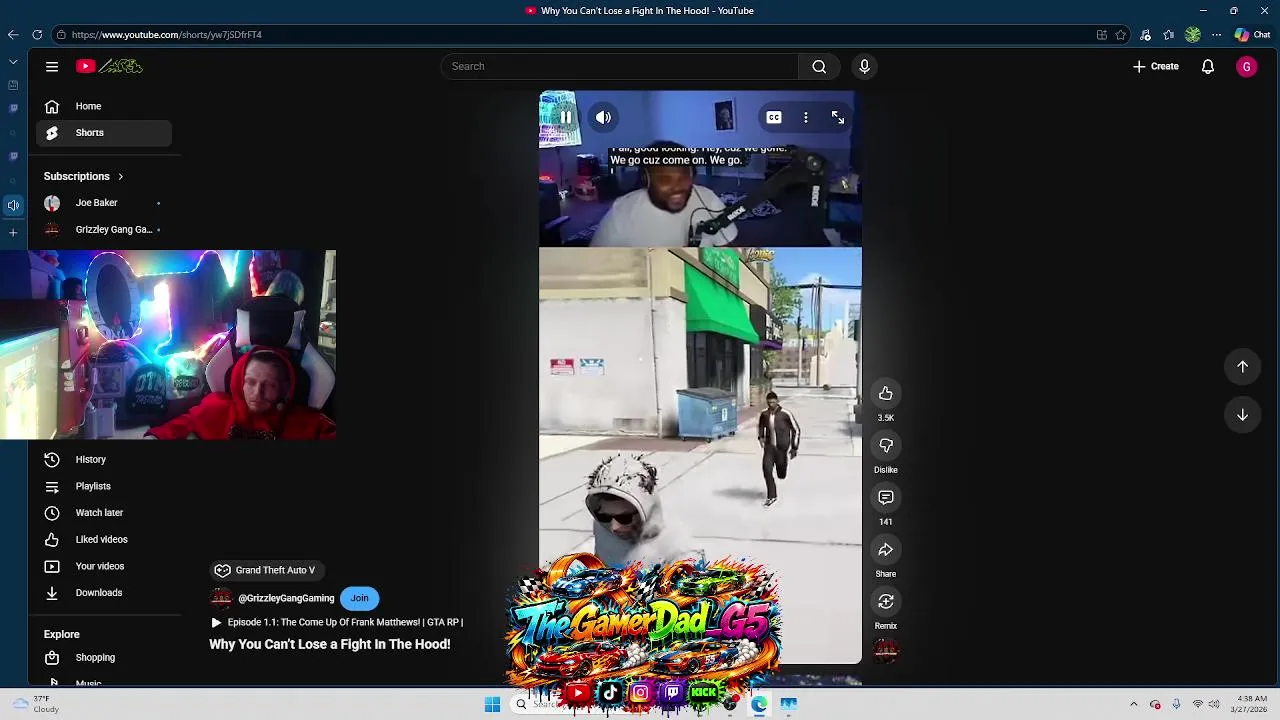The height and width of the screenshot is (720, 1280).
Task: Open the sound thumbnail below Remix
Action: [886, 652]
